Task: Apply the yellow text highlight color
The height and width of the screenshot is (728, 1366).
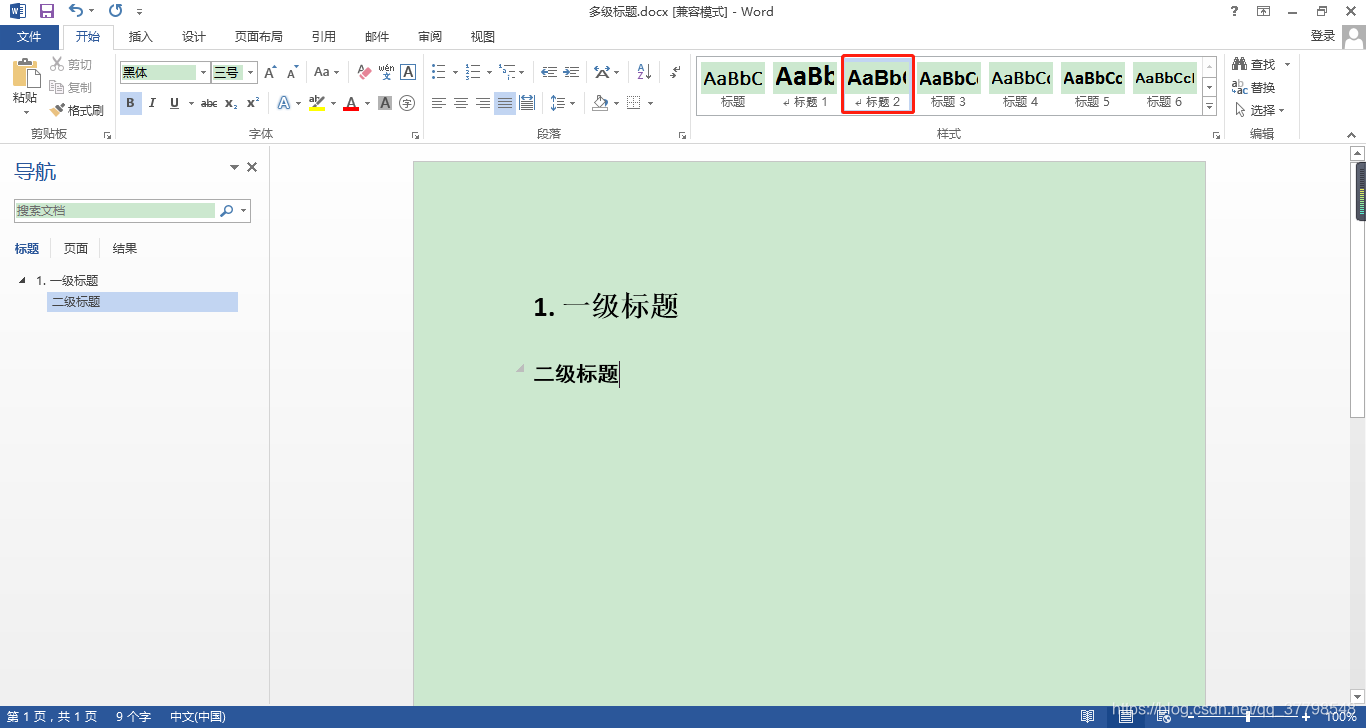Action: pos(317,103)
